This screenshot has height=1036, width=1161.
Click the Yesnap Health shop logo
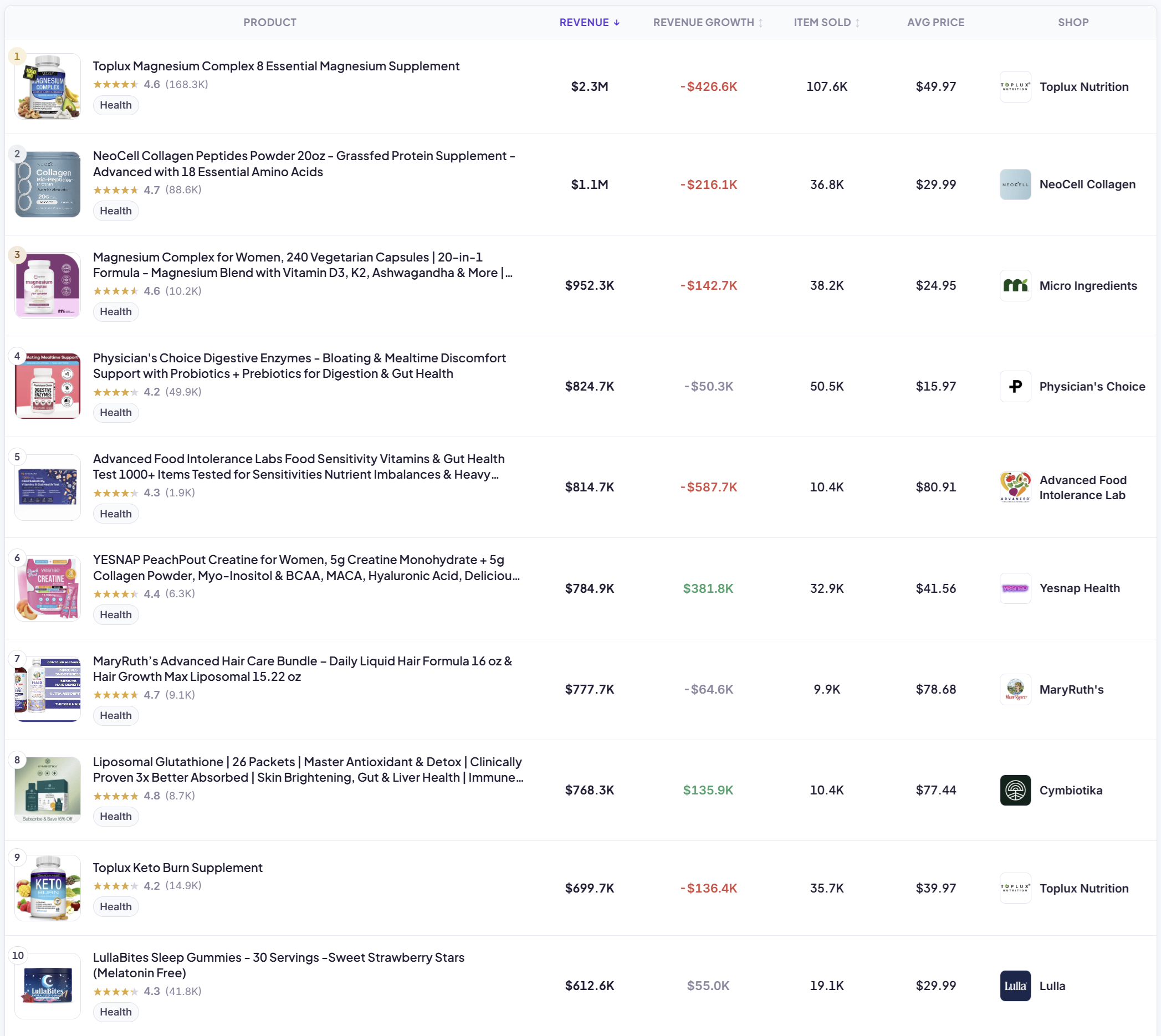[x=1015, y=588]
